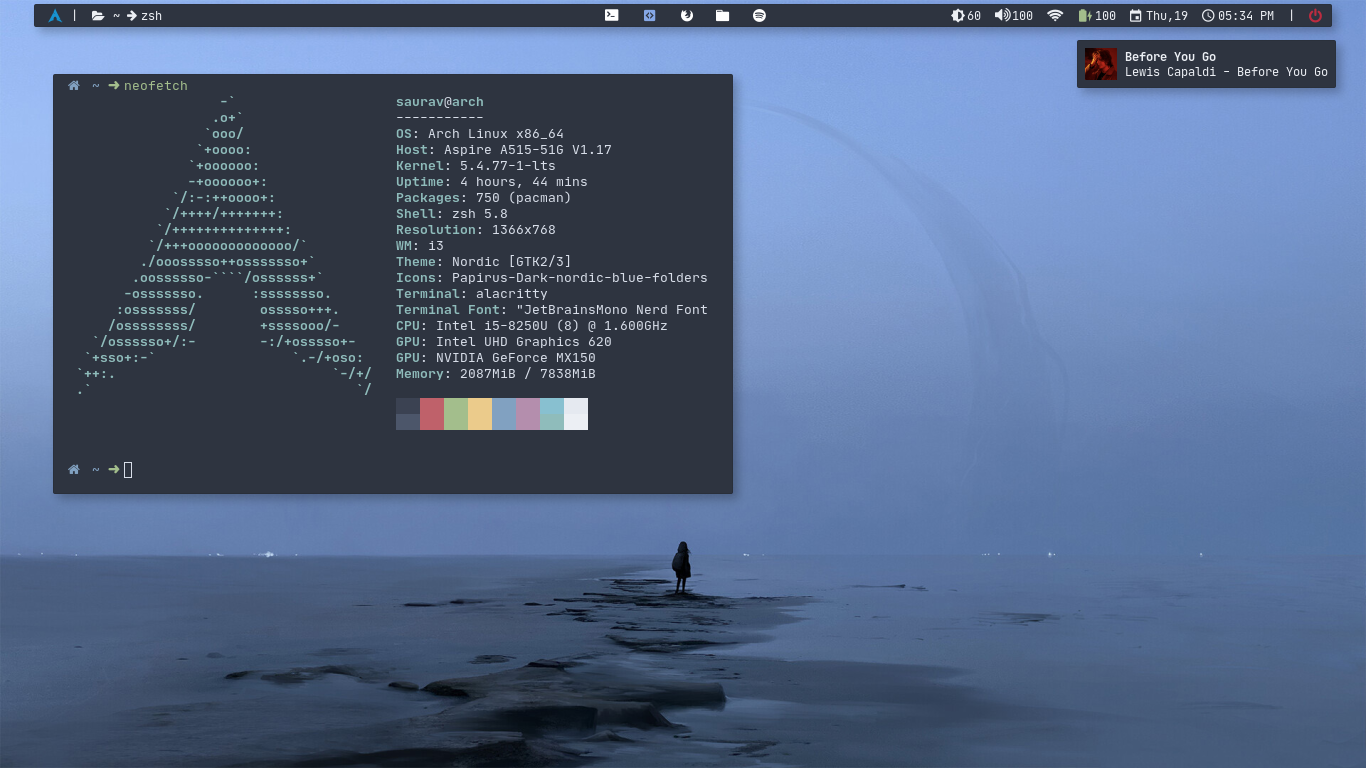Launch Spotify from the bar

tap(759, 15)
